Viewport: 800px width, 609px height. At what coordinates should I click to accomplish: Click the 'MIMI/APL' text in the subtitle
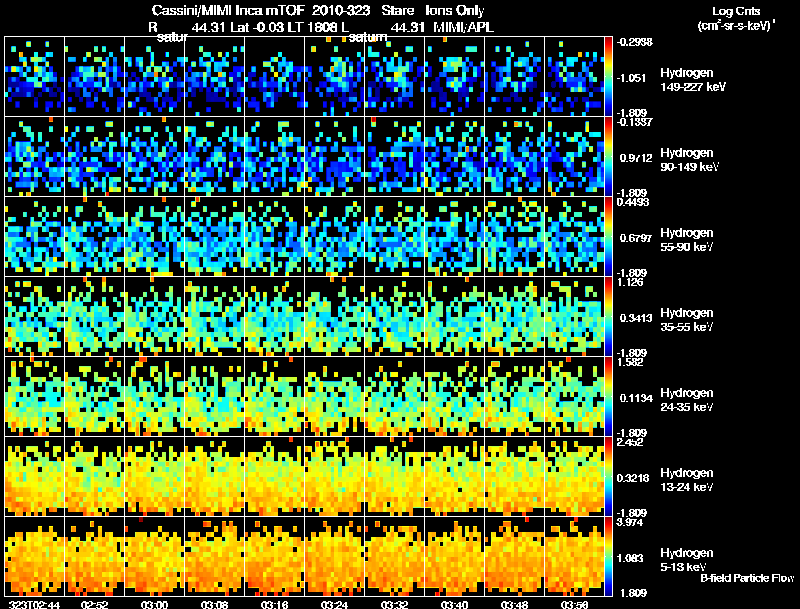[463, 27]
